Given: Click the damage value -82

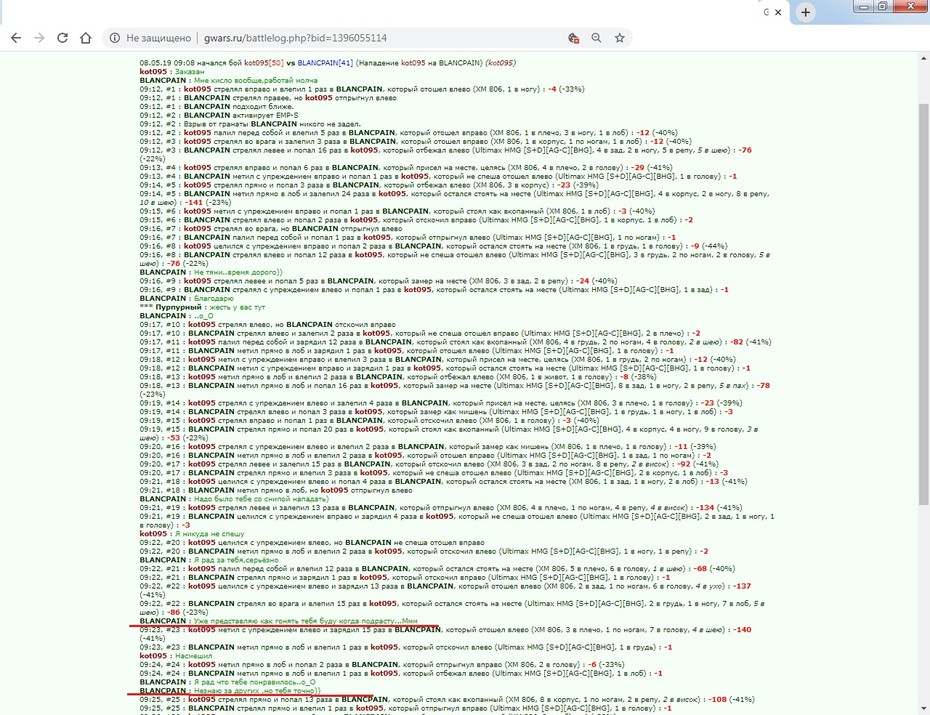Looking at the screenshot, I should 736,342.
